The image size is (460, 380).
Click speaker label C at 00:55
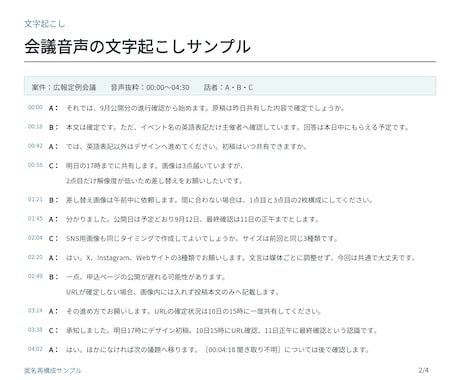(x=53, y=166)
